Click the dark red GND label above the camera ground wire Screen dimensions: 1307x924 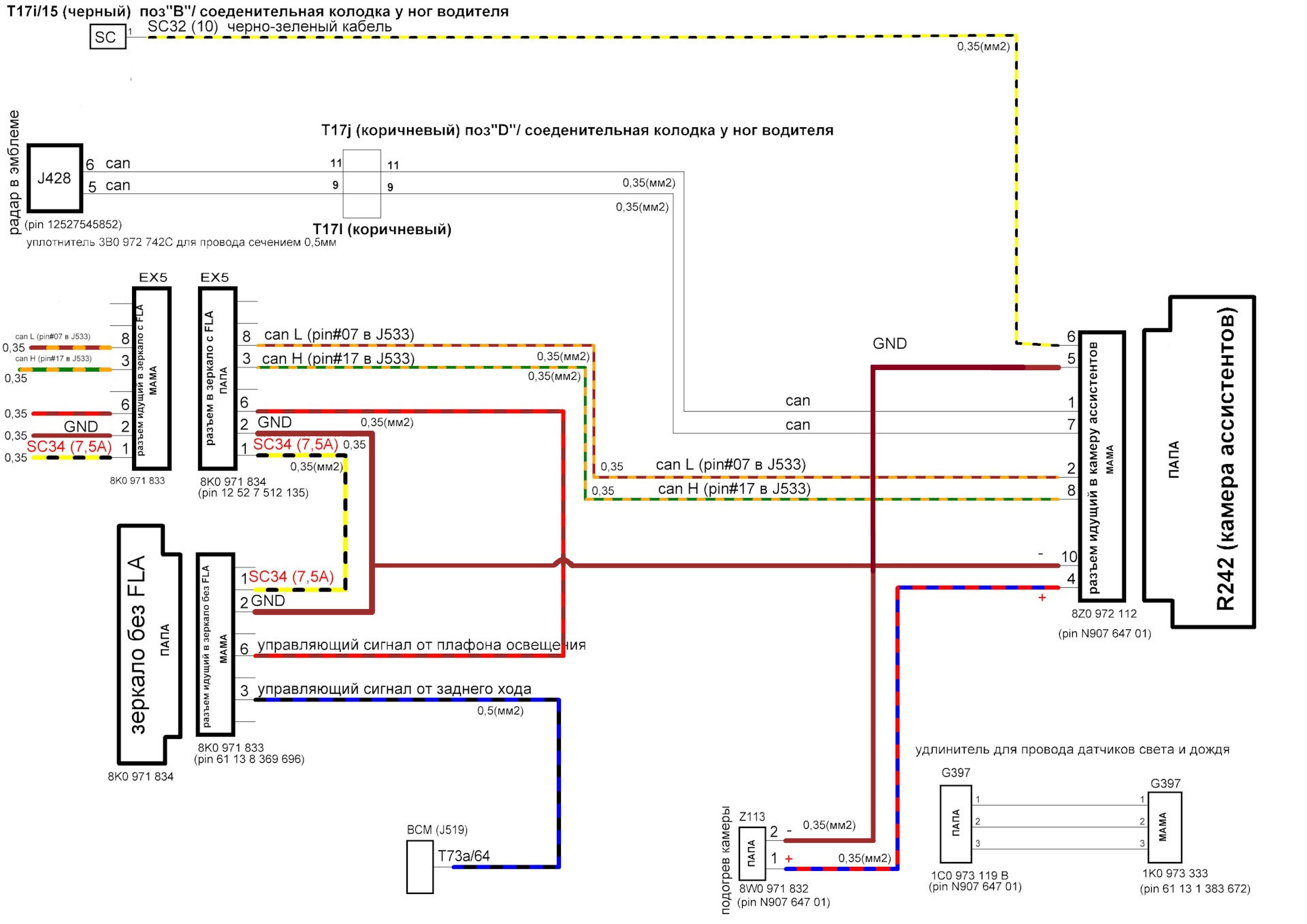click(x=889, y=344)
